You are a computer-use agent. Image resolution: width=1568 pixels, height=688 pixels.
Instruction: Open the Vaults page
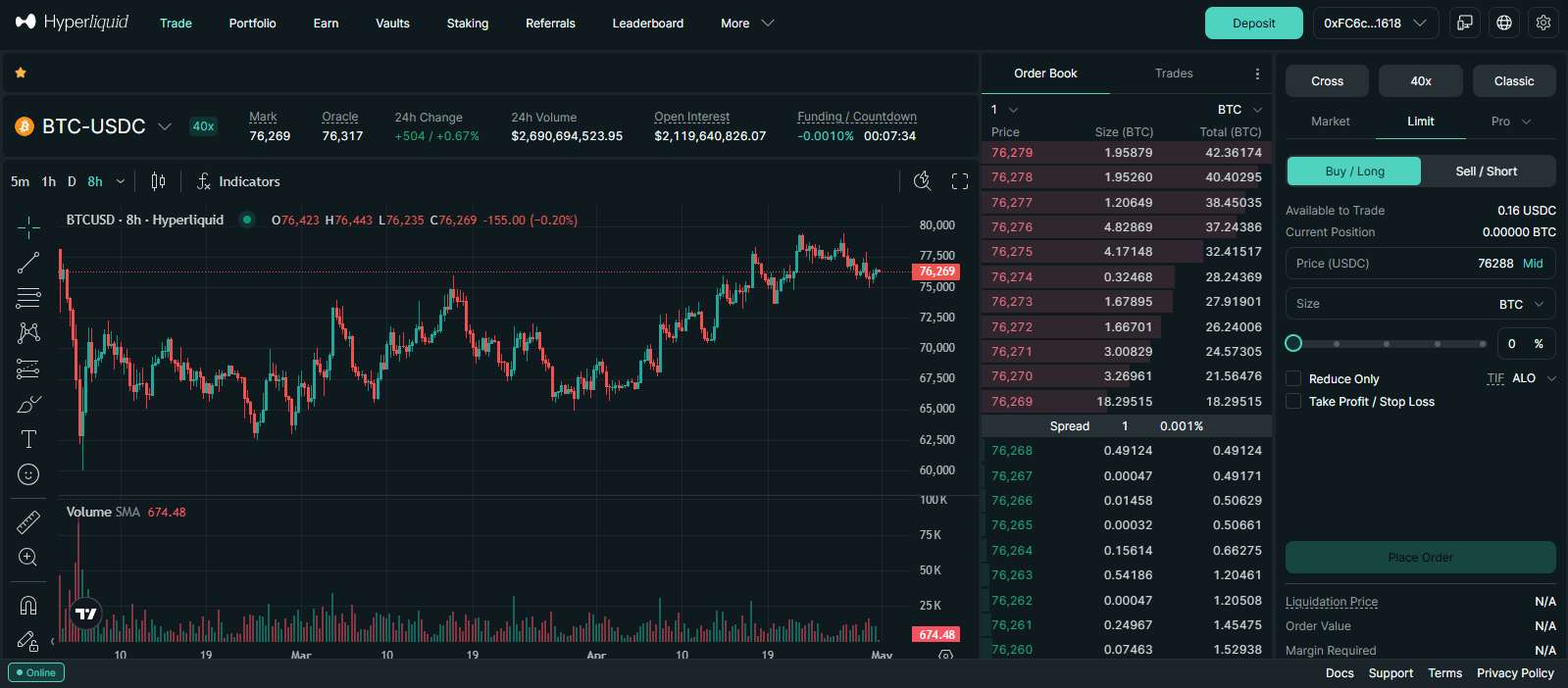[392, 23]
